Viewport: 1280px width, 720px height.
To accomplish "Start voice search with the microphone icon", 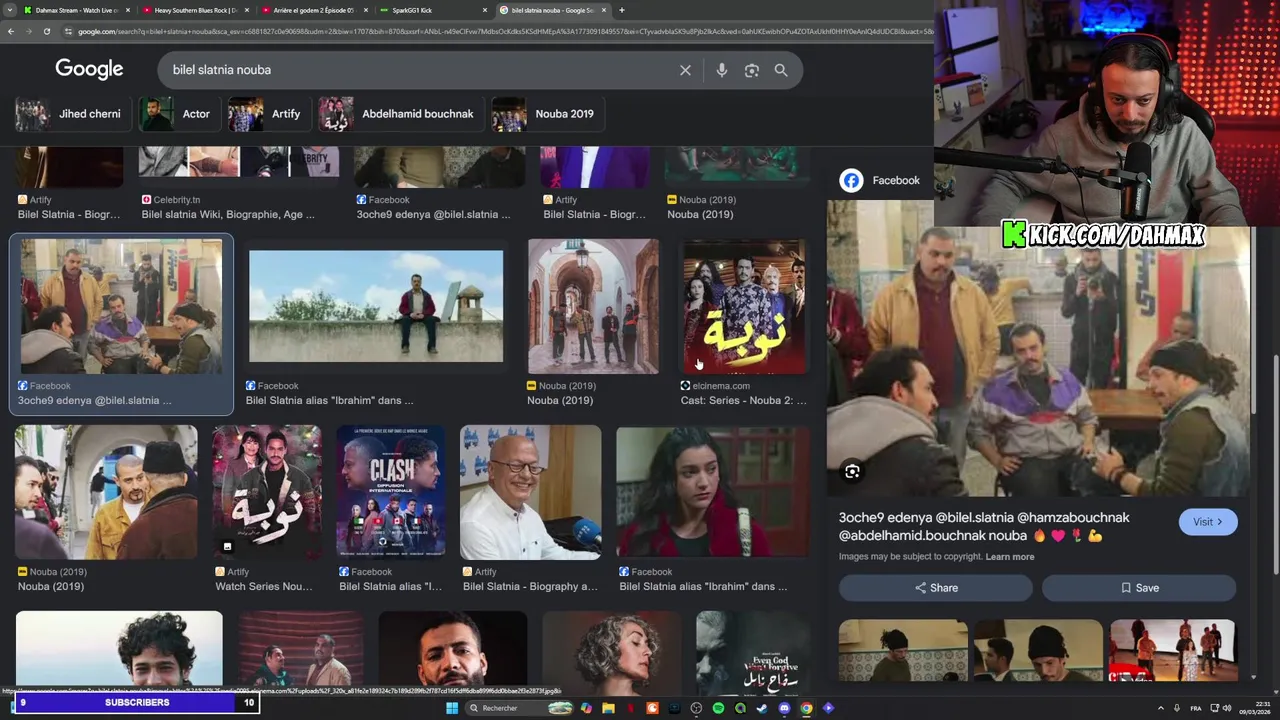I will pyautogui.click(x=721, y=70).
